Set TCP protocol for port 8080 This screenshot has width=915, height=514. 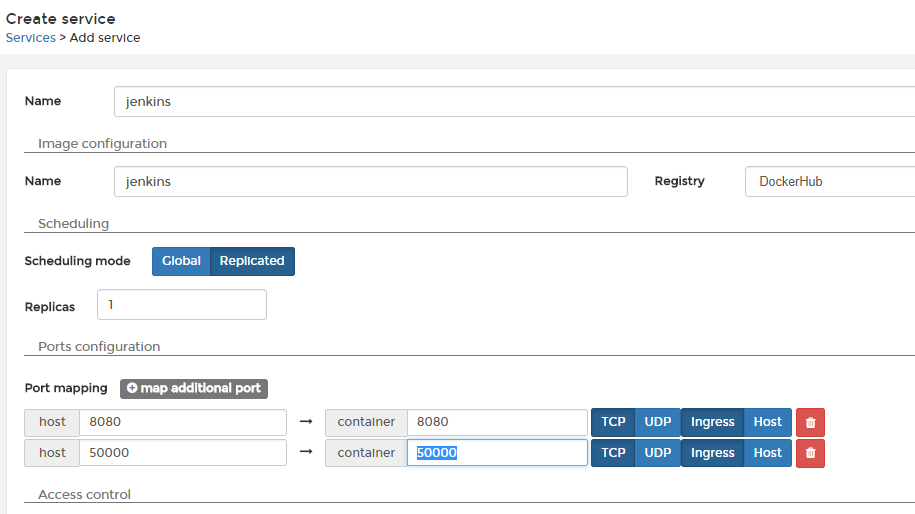click(613, 422)
